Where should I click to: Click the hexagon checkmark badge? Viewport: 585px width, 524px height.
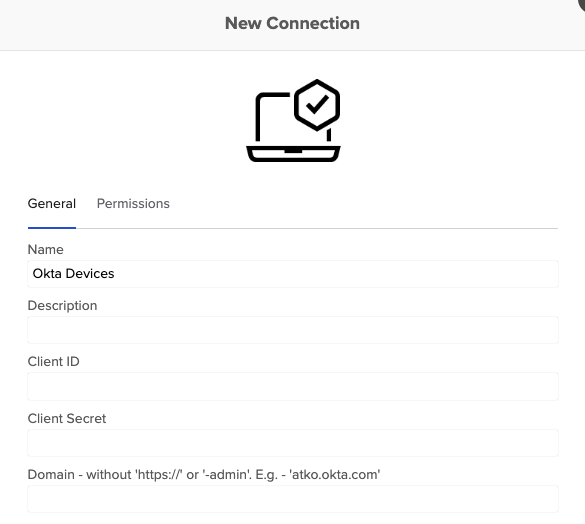click(x=317, y=105)
